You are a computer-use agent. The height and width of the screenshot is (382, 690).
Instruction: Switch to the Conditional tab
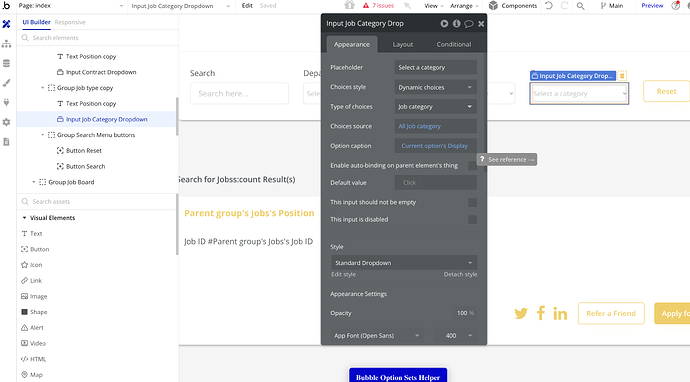pos(454,44)
